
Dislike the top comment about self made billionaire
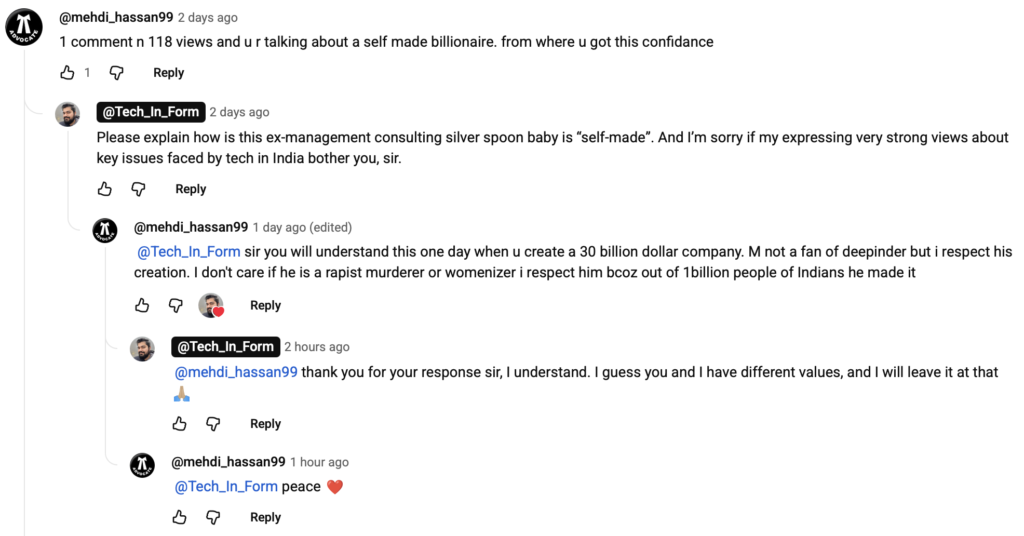[117, 73]
